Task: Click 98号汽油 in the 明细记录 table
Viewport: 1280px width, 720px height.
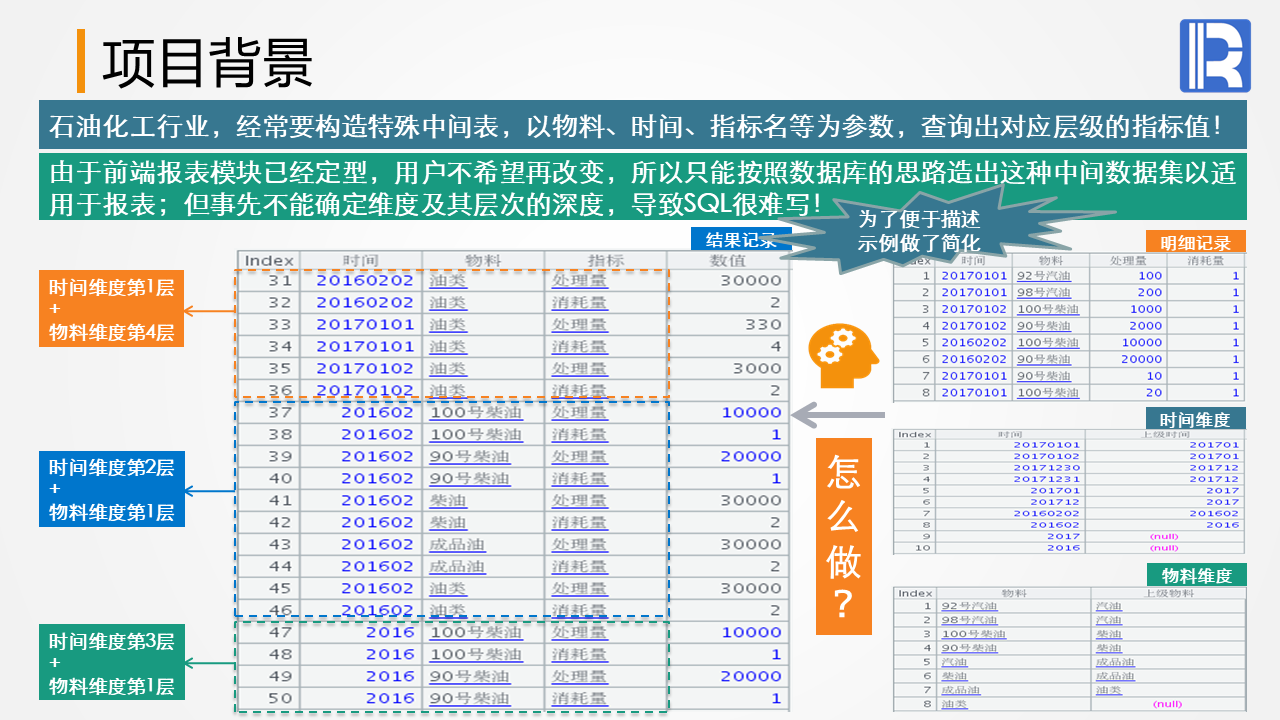Action: coord(1043,293)
